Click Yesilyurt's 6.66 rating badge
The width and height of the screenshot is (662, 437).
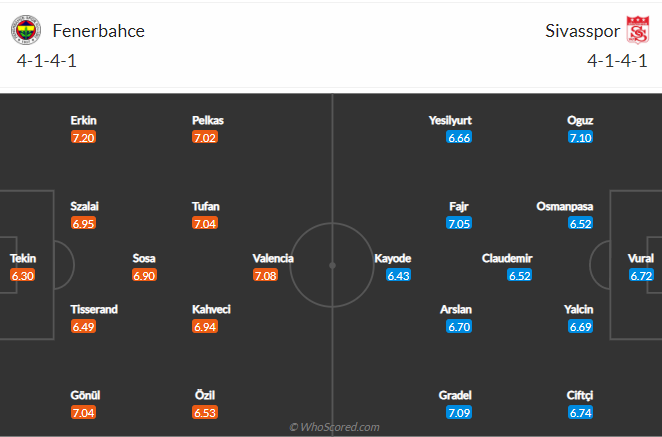[459, 137]
